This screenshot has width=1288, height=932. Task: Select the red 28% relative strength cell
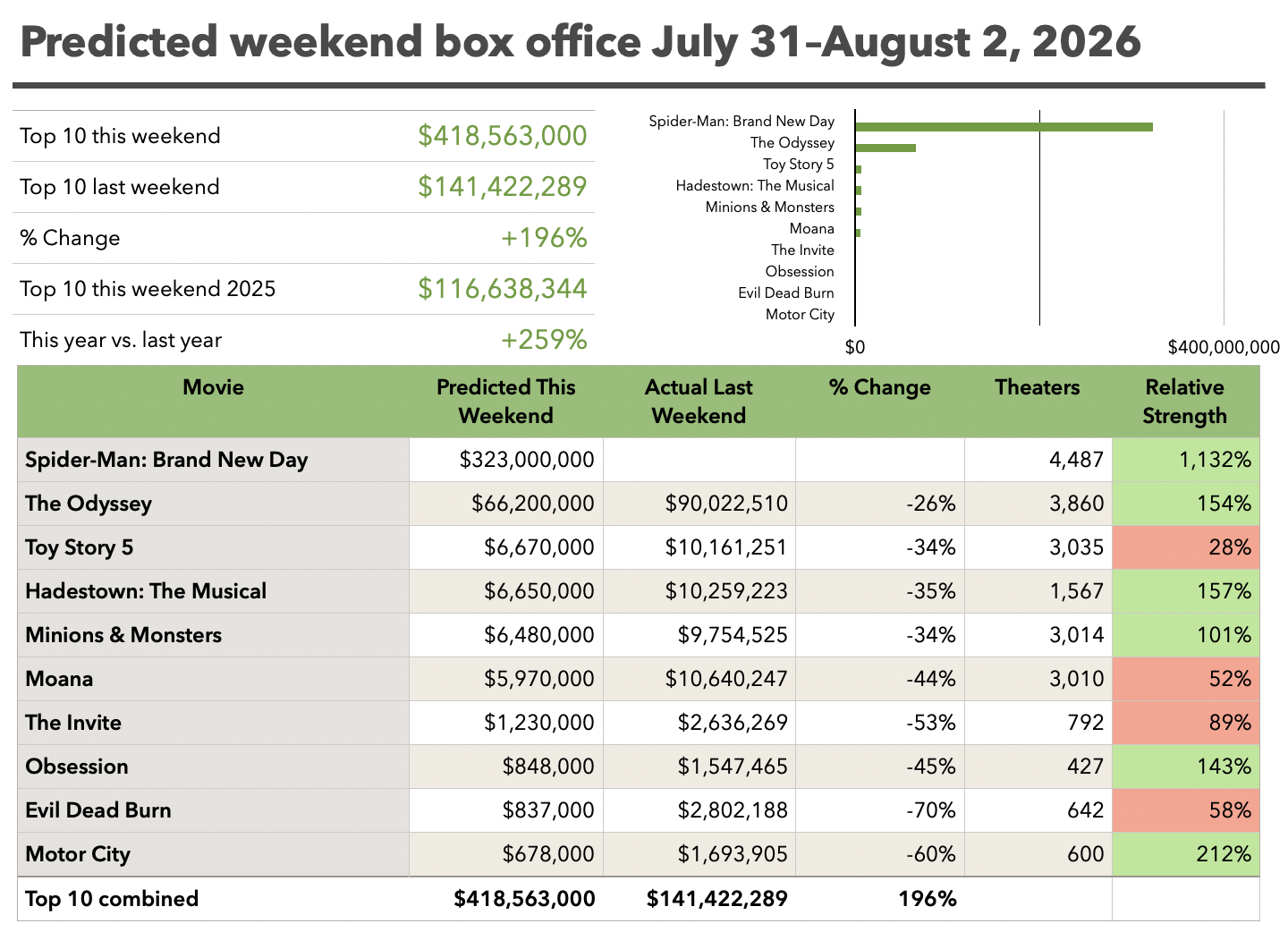click(1186, 547)
